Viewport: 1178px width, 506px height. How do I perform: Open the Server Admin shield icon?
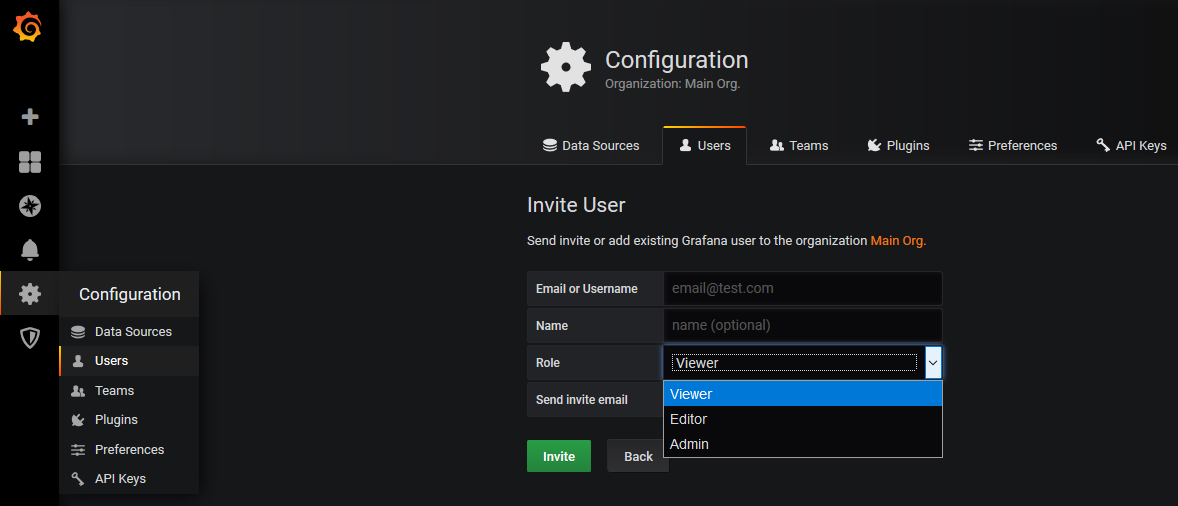point(30,338)
